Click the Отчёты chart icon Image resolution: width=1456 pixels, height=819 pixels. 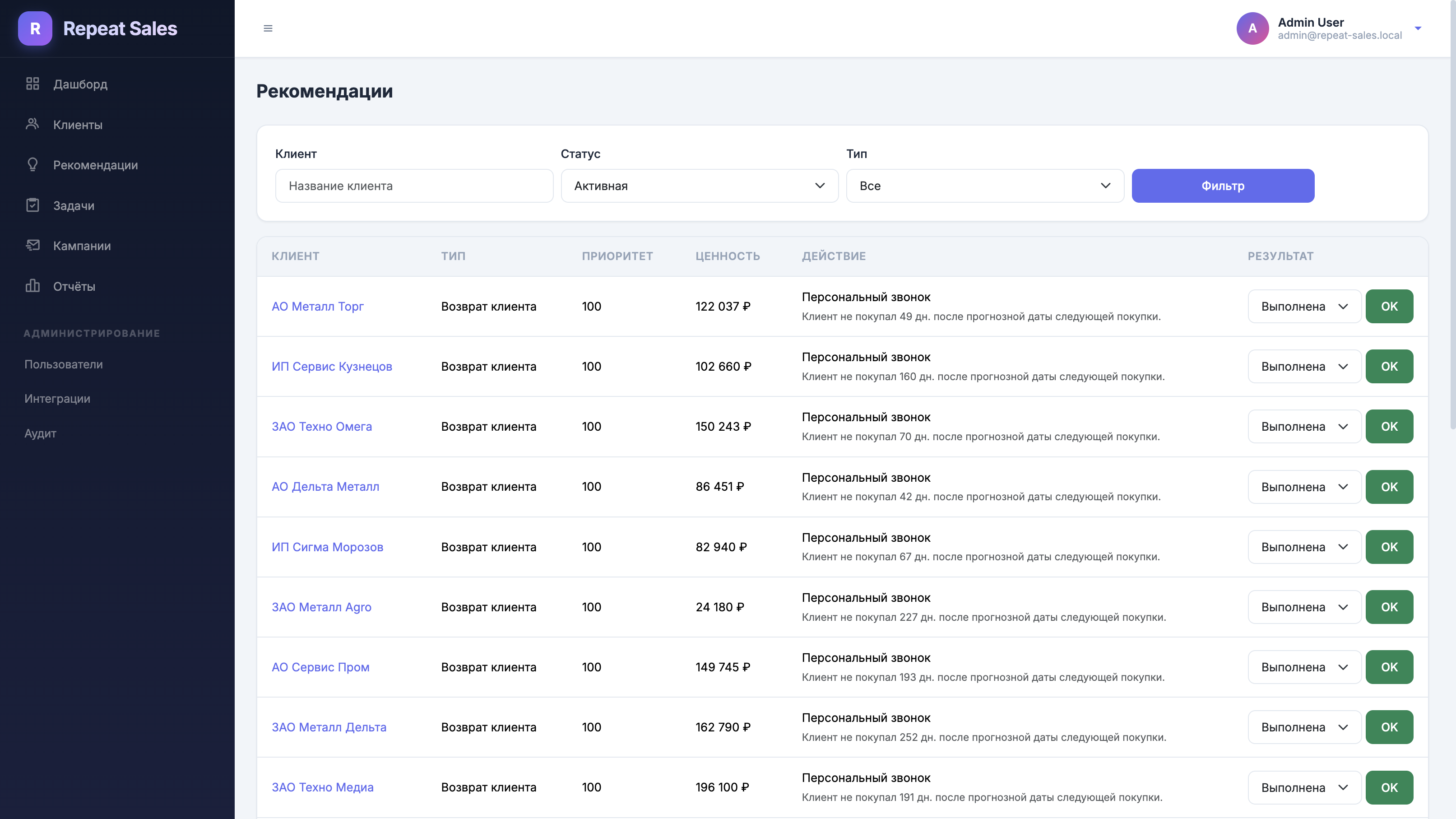click(x=33, y=286)
